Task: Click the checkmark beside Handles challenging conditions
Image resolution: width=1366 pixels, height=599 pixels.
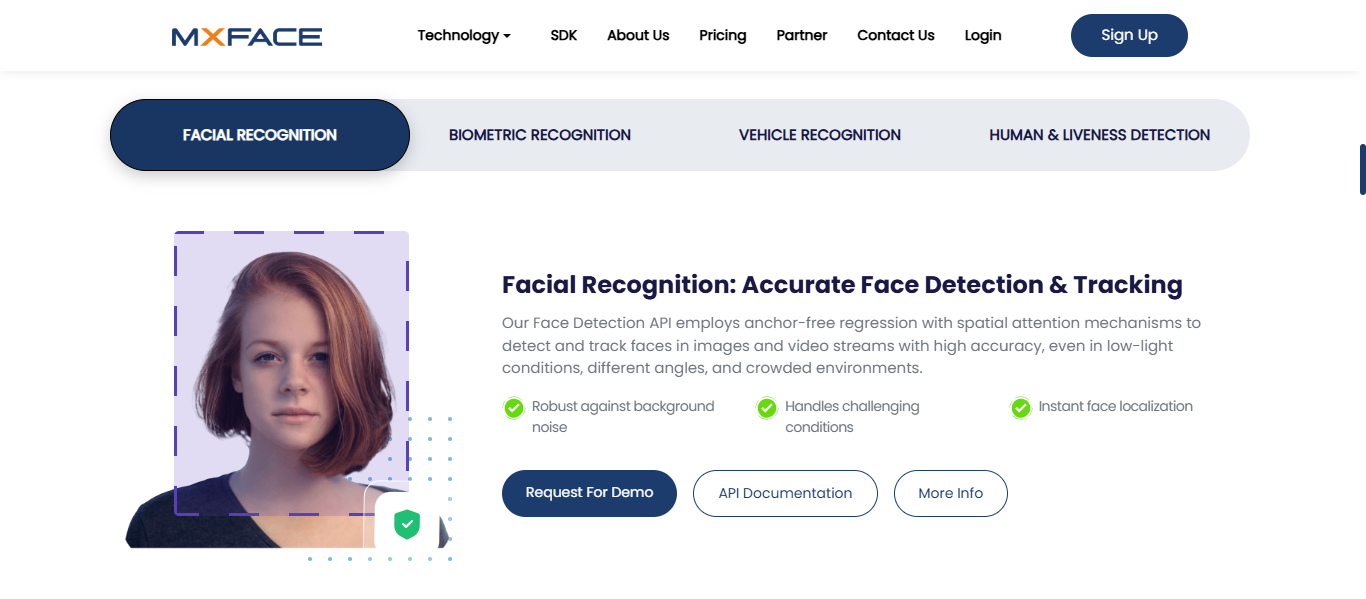Action: [766, 408]
